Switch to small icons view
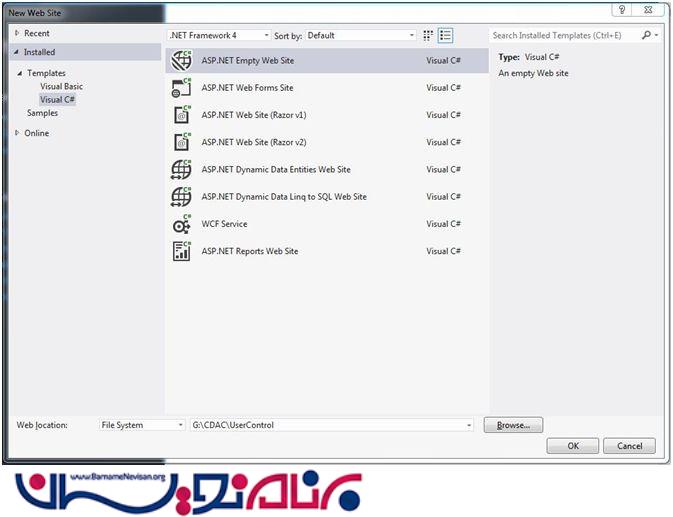 pos(429,35)
